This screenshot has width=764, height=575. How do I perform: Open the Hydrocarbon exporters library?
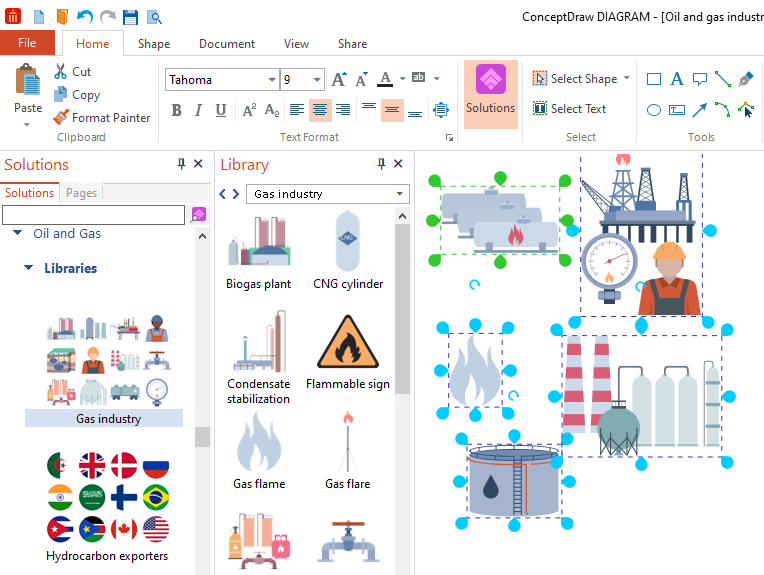[x=107, y=506]
